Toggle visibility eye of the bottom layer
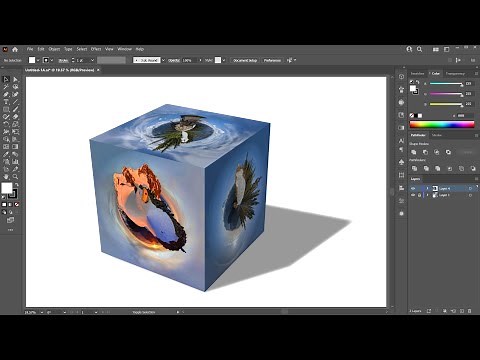This screenshot has width=480, height=360. (x=413, y=195)
